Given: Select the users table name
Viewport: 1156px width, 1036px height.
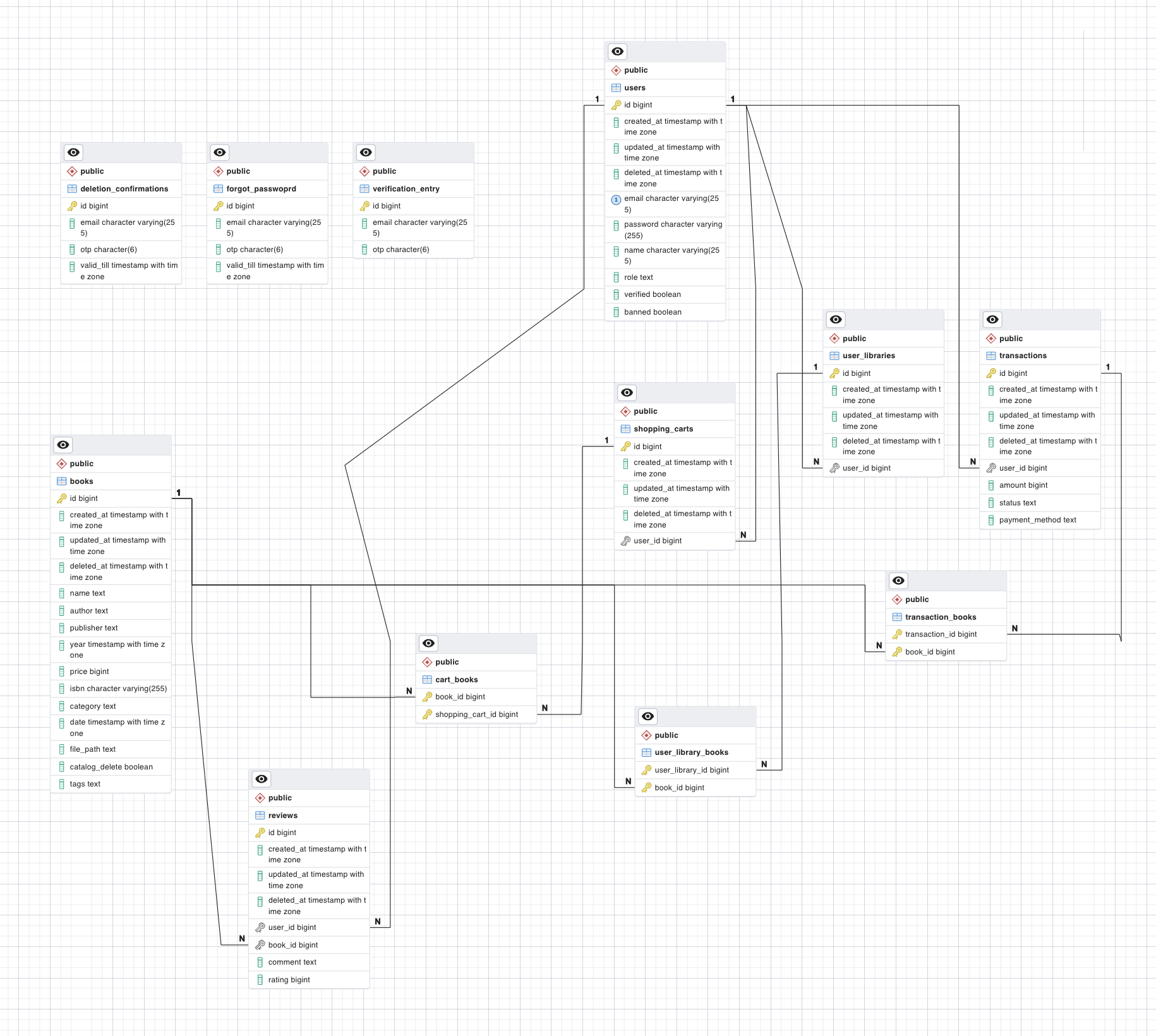Looking at the screenshot, I should coord(635,88).
